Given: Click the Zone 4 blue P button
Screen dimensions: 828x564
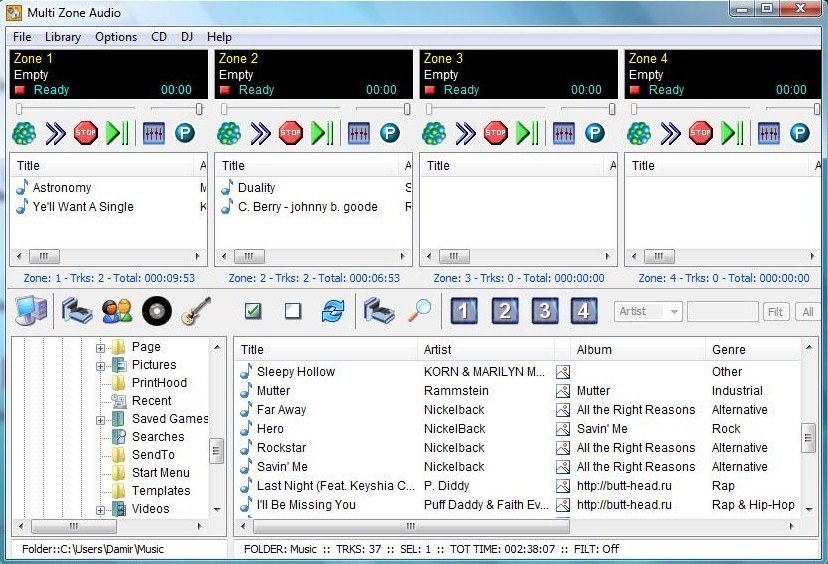Looking at the screenshot, I should (x=799, y=133).
